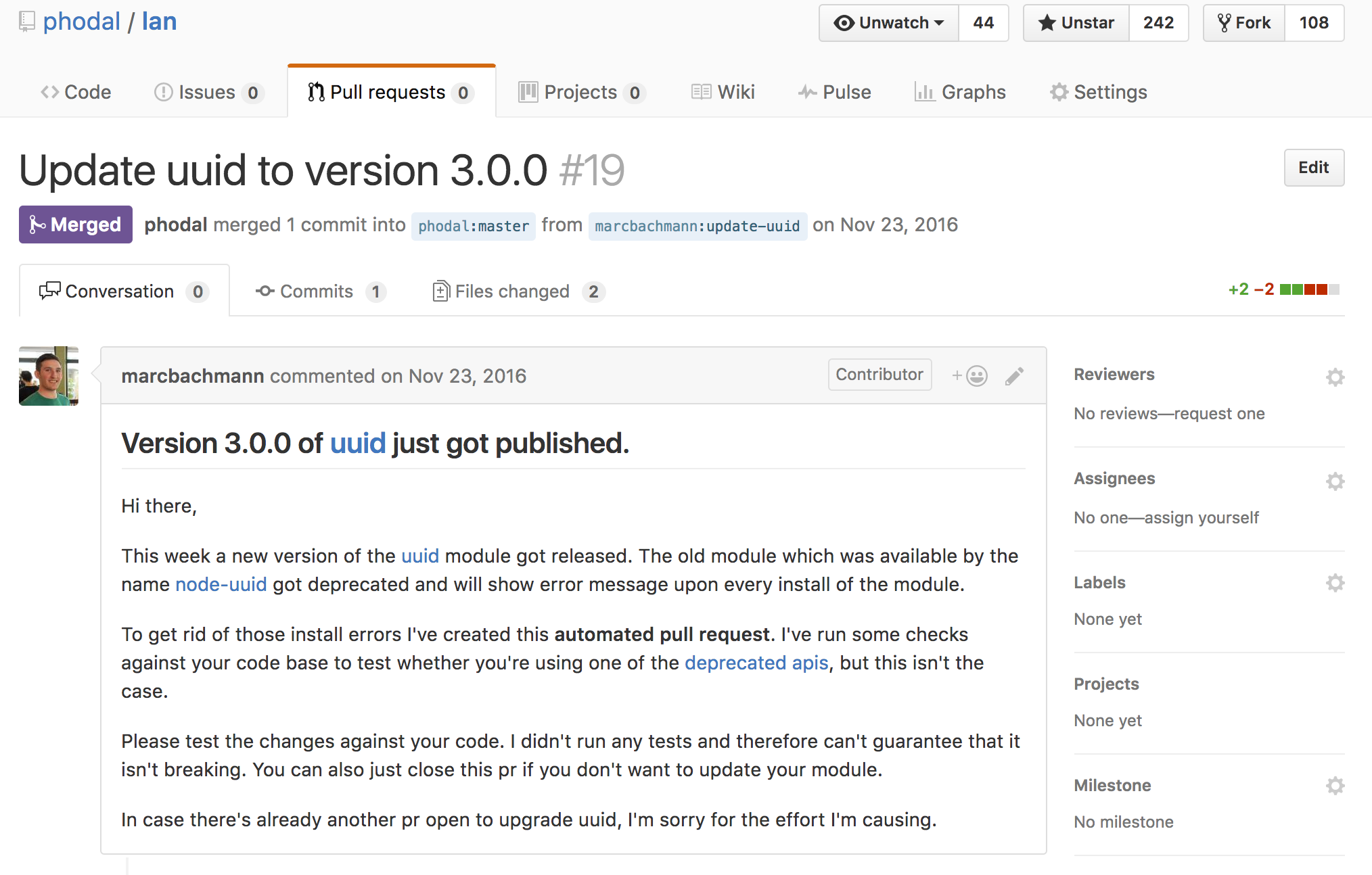Open repository Settings tab

pyautogui.click(x=1098, y=92)
